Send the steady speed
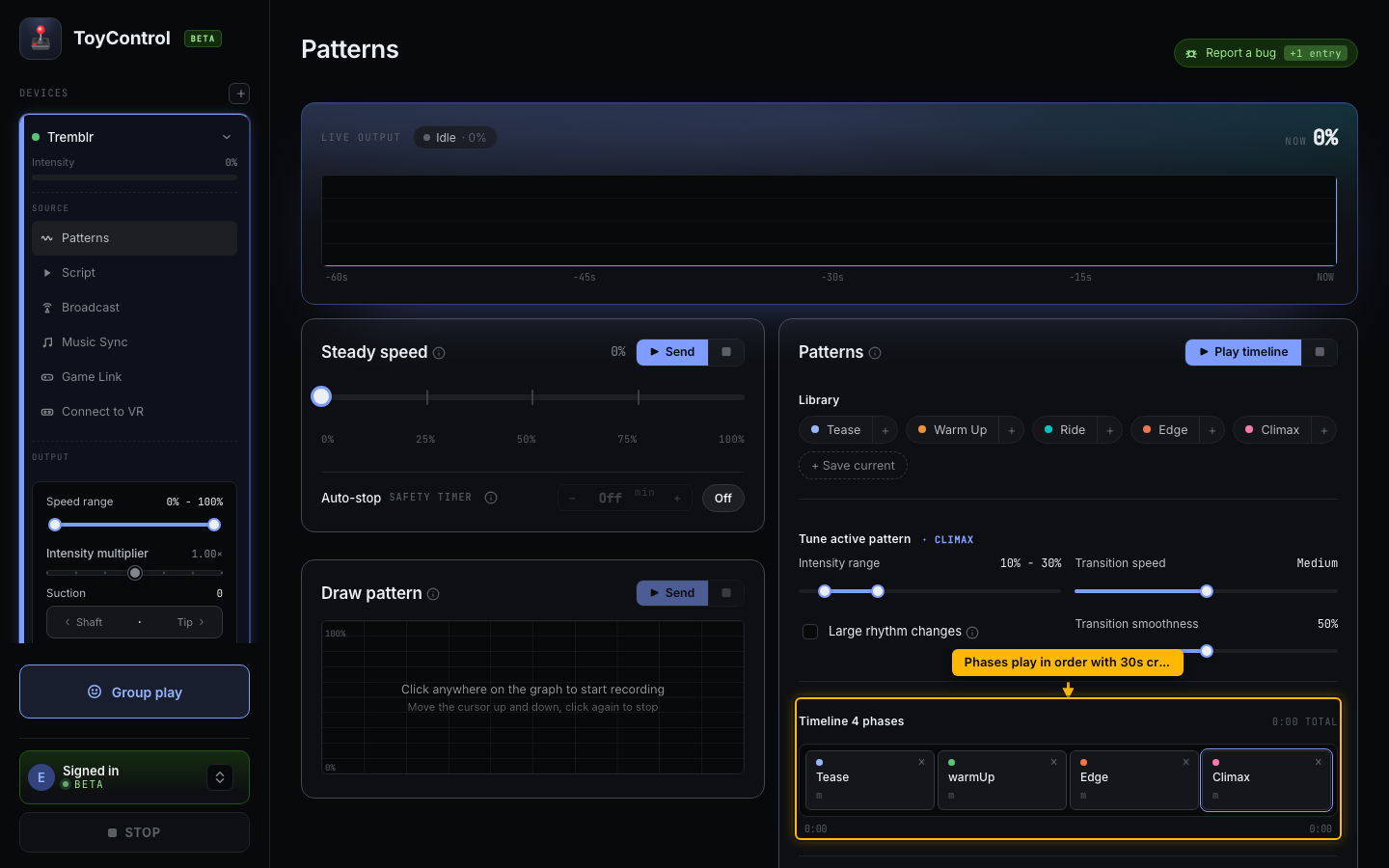Viewport: 1389px width, 868px height. point(672,352)
